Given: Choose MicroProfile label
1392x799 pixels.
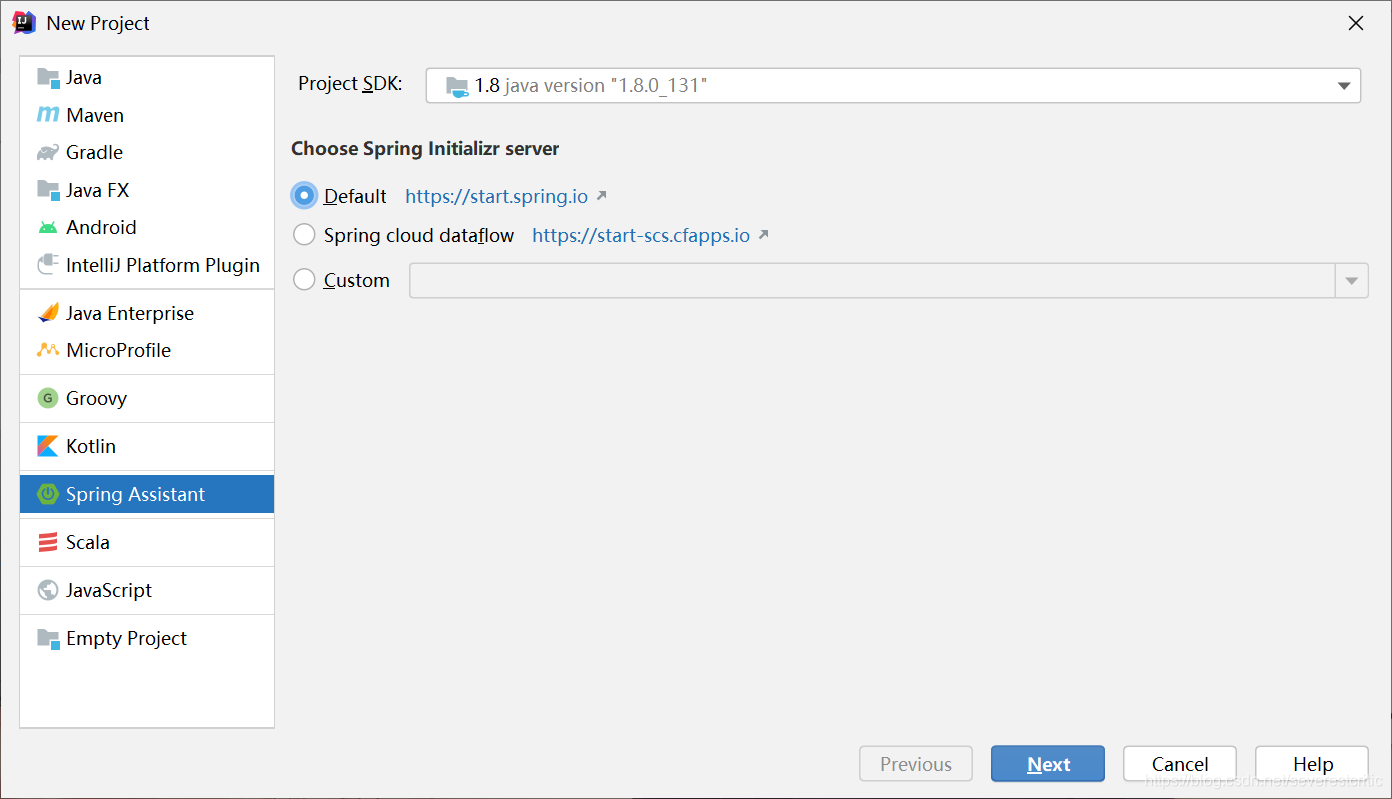Looking at the screenshot, I should (x=118, y=350).
